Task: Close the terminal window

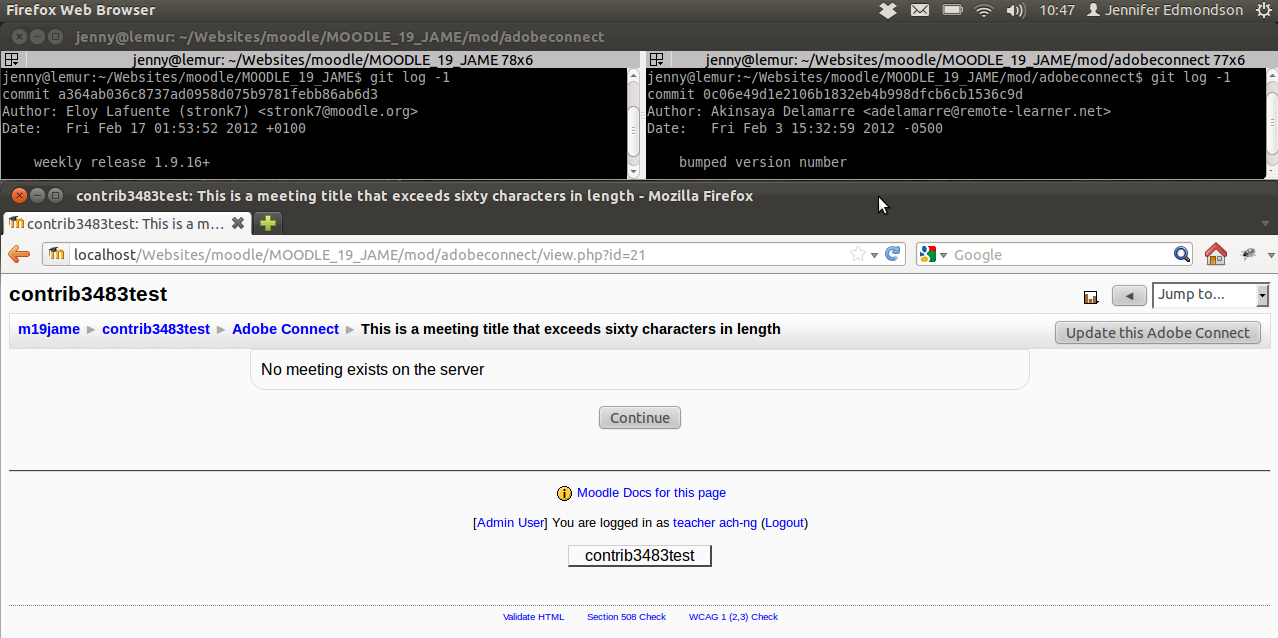Action: [x=18, y=37]
